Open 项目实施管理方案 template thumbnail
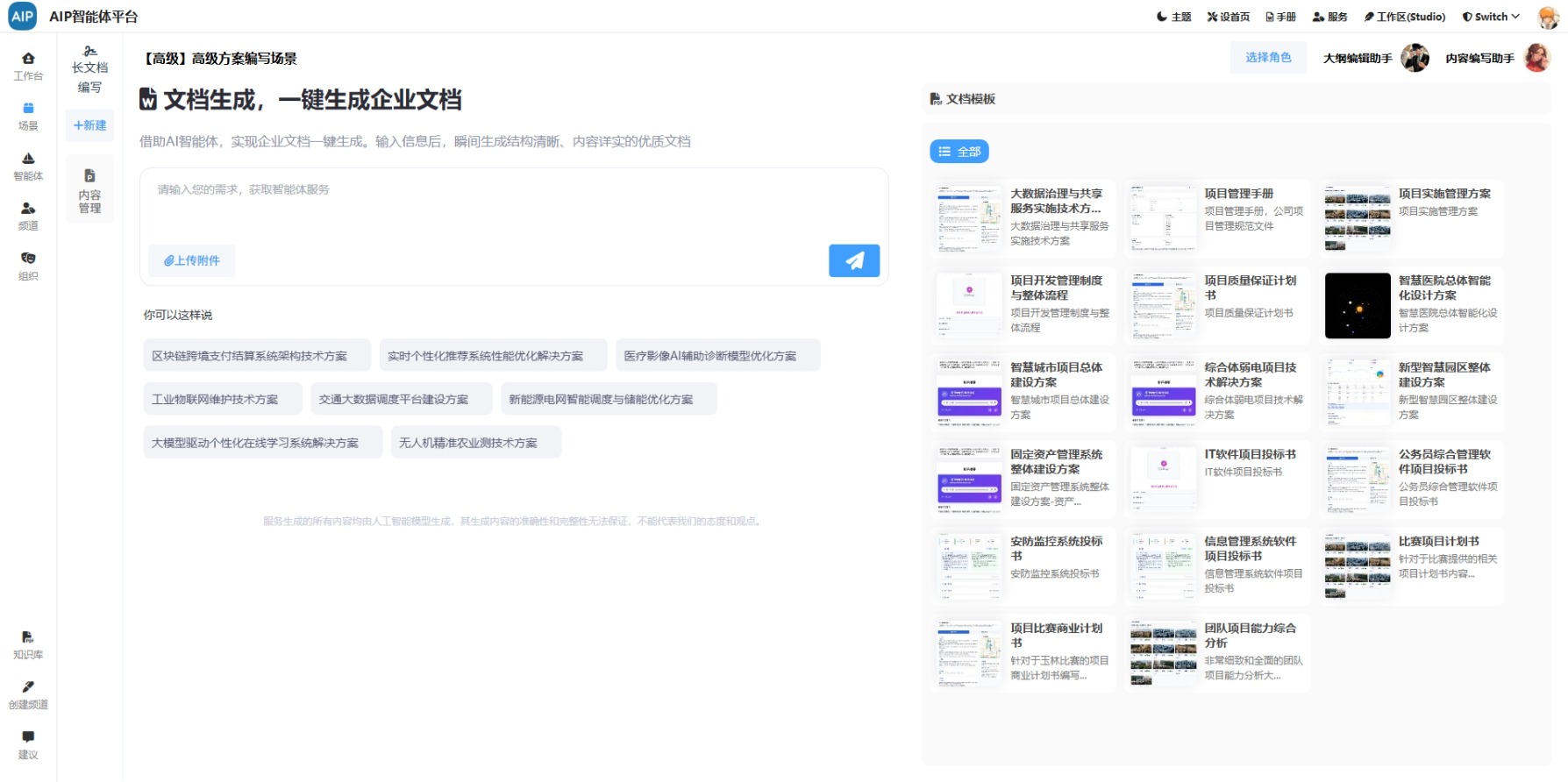The image size is (1568, 782). point(1358,218)
